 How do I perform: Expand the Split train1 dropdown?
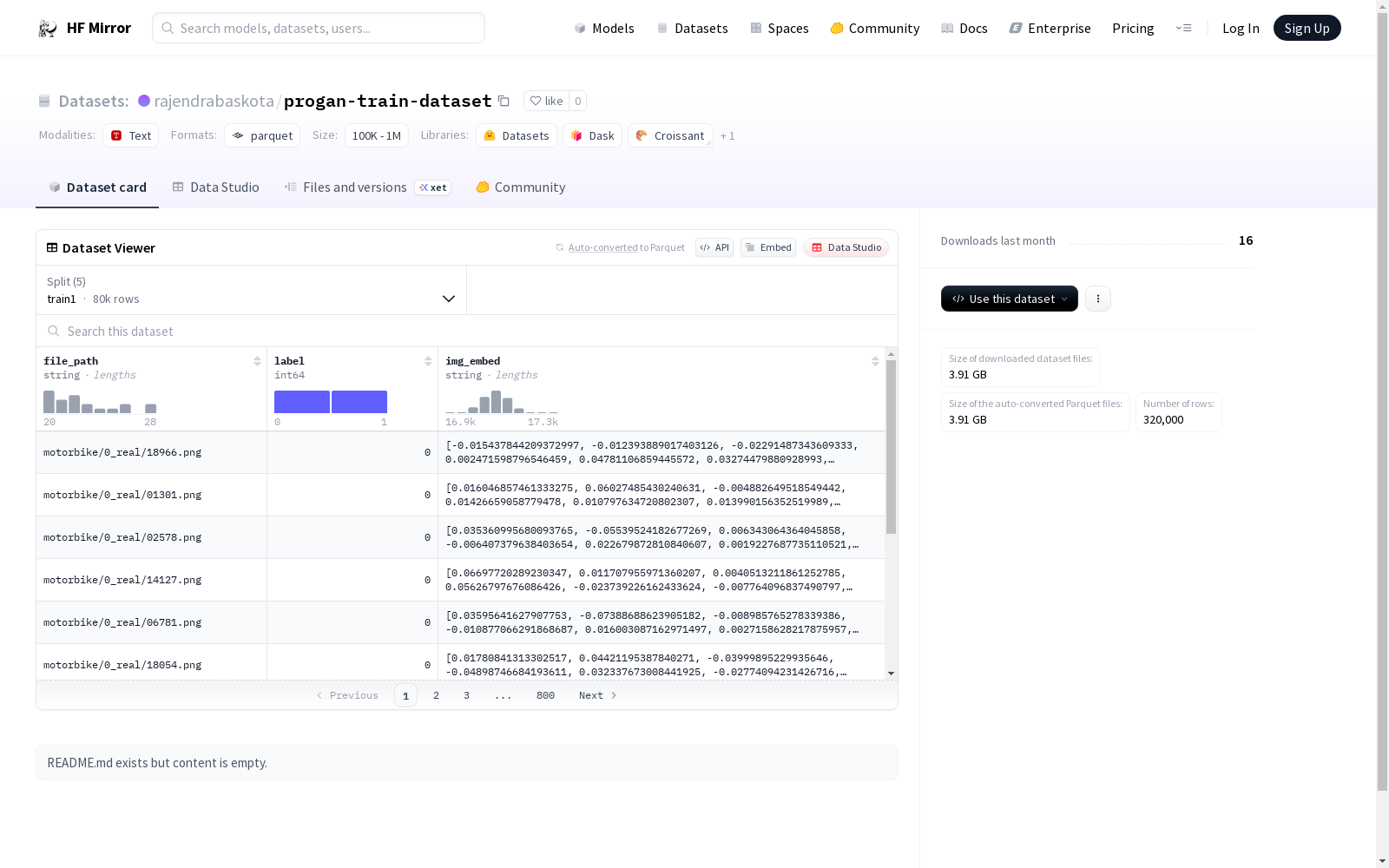point(252,290)
